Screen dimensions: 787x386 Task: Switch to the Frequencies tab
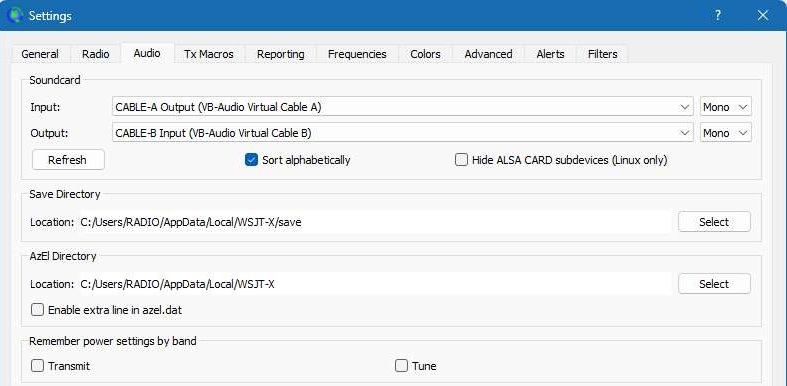357,54
